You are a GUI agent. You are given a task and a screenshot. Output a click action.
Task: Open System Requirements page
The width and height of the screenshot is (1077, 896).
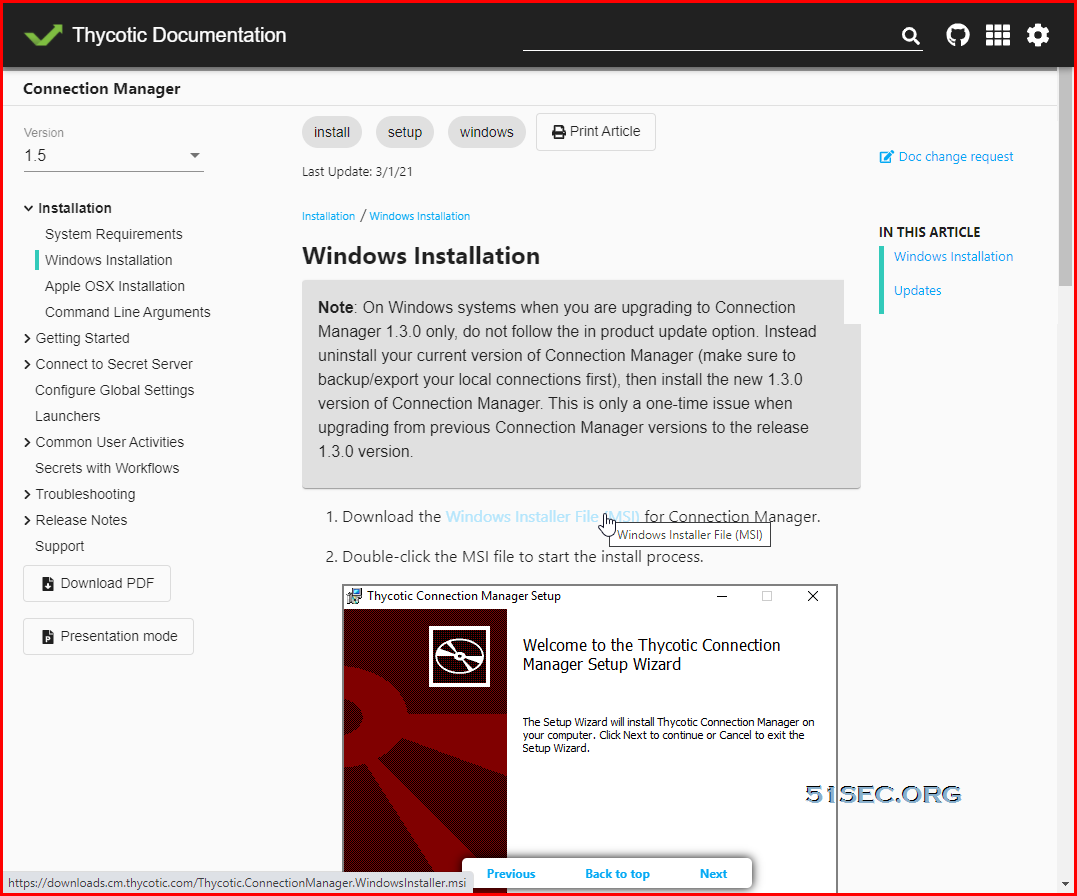(x=113, y=234)
